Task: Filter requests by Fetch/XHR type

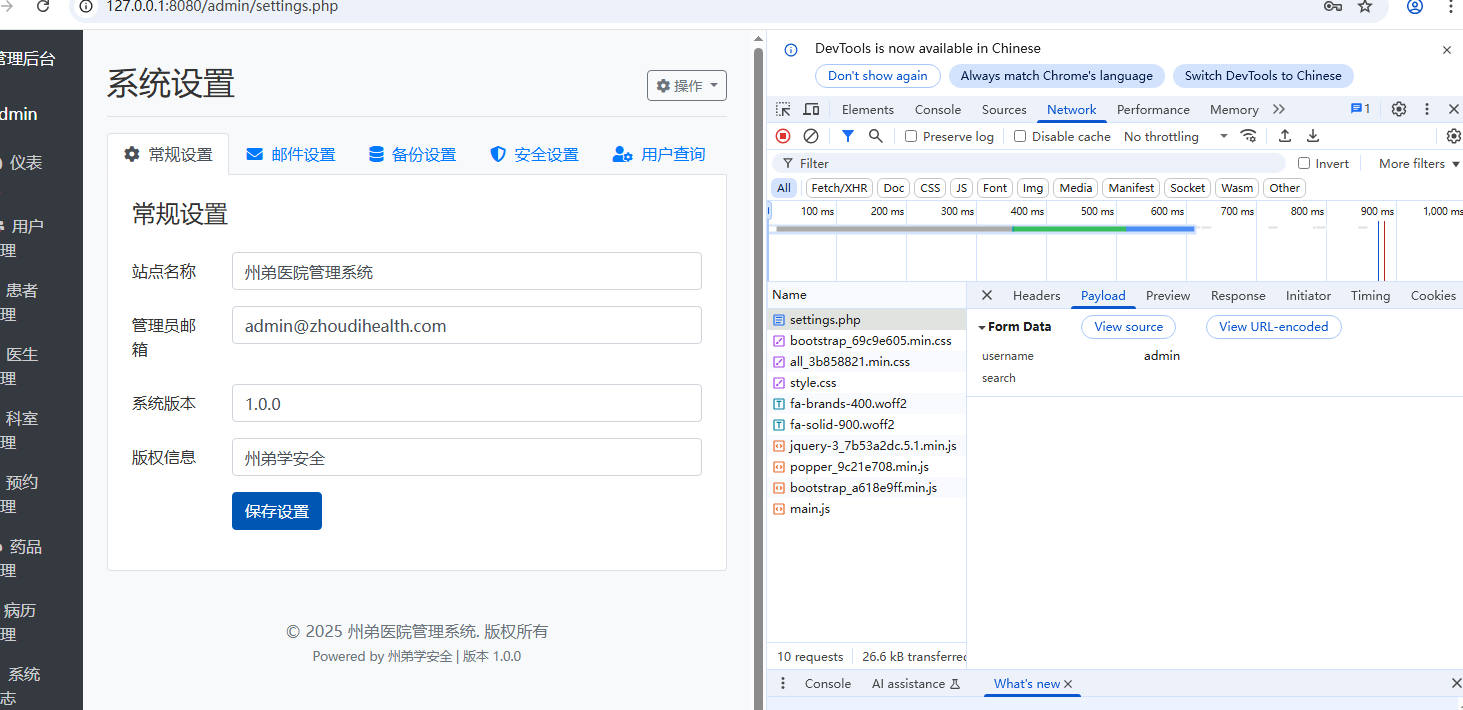Action: click(839, 188)
